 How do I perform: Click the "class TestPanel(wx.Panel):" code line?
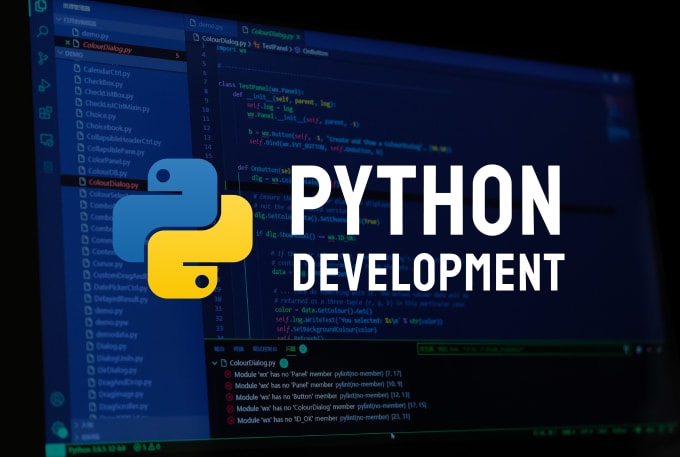pyautogui.click(x=261, y=88)
